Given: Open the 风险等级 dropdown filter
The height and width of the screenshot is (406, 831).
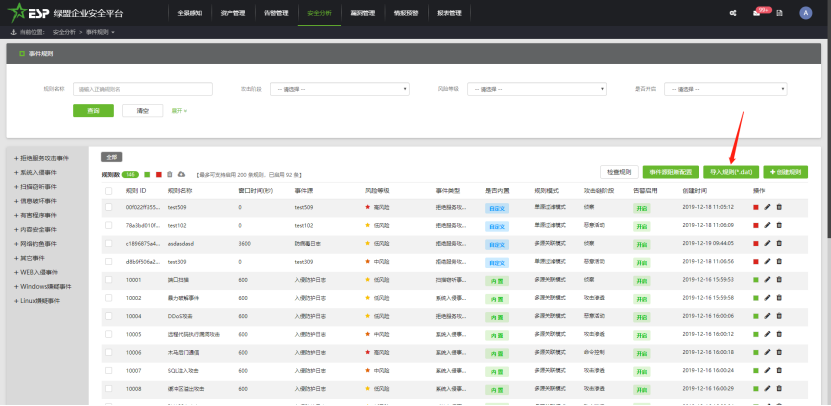Looking at the screenshot, I should click(537, 89).
